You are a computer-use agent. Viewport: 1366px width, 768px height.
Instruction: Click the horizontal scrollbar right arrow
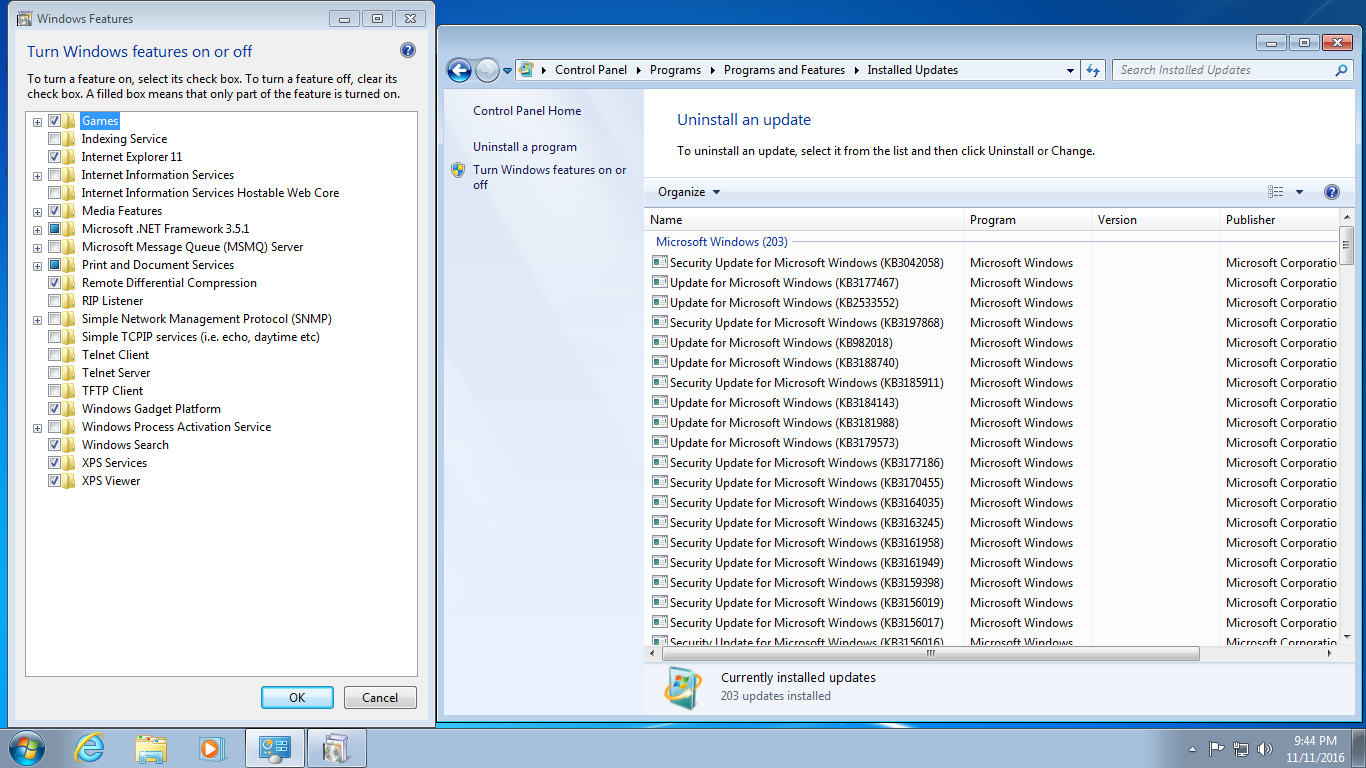tap(1330, 653)
